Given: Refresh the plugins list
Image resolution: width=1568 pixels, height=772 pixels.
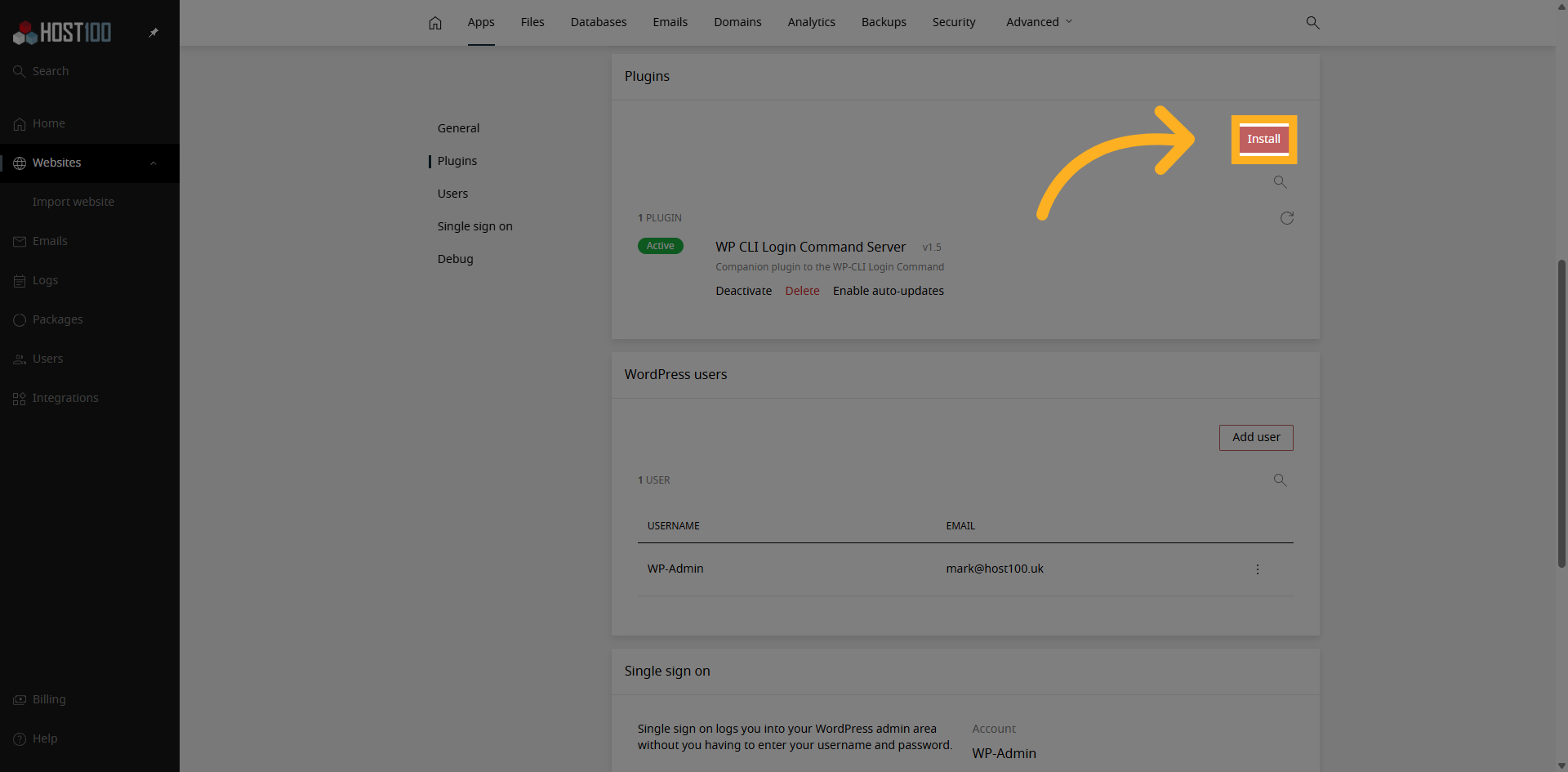Looking at the screenshot, I should pos(1287,218).
